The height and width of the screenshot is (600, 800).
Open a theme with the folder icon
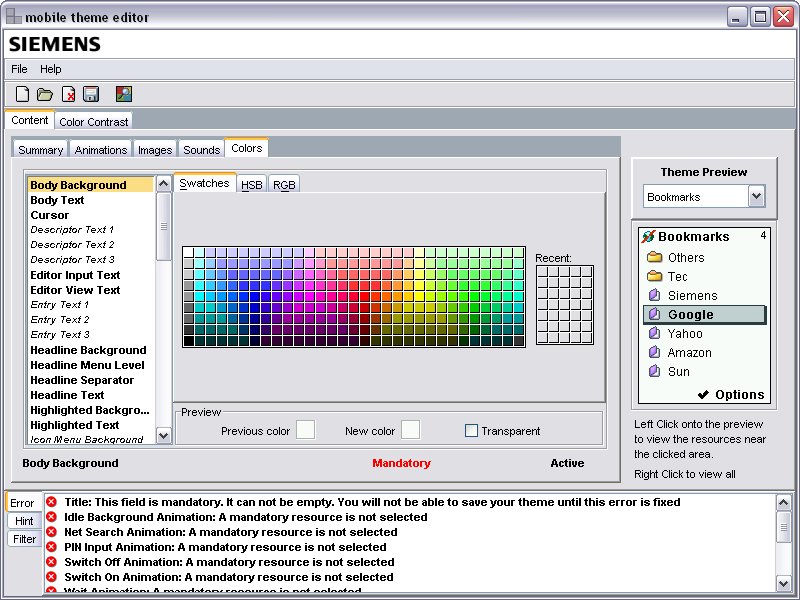[x=45, y=94]
